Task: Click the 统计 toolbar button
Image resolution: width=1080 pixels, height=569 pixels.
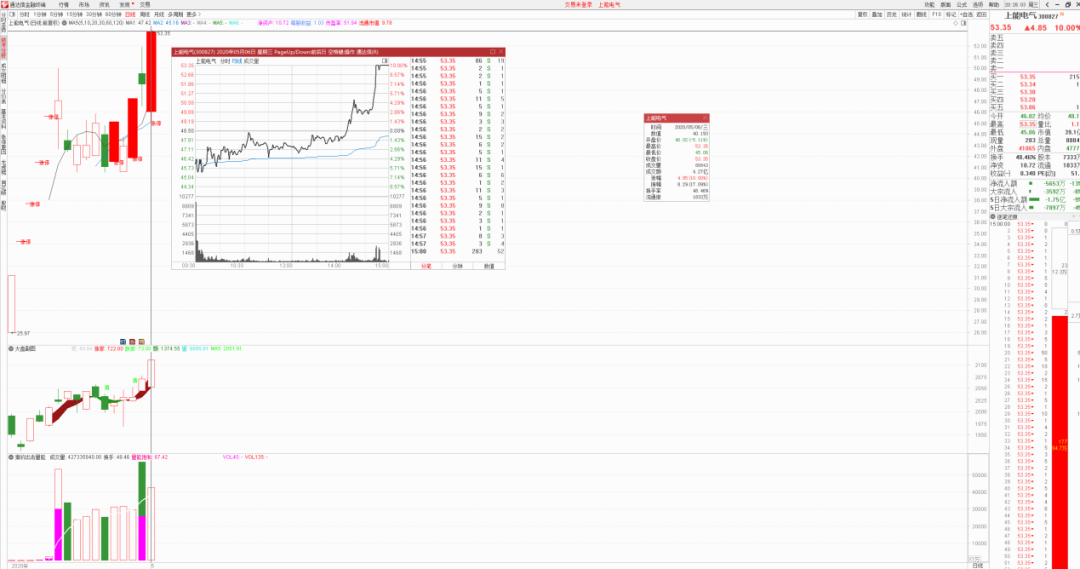Action: [906, 14]
